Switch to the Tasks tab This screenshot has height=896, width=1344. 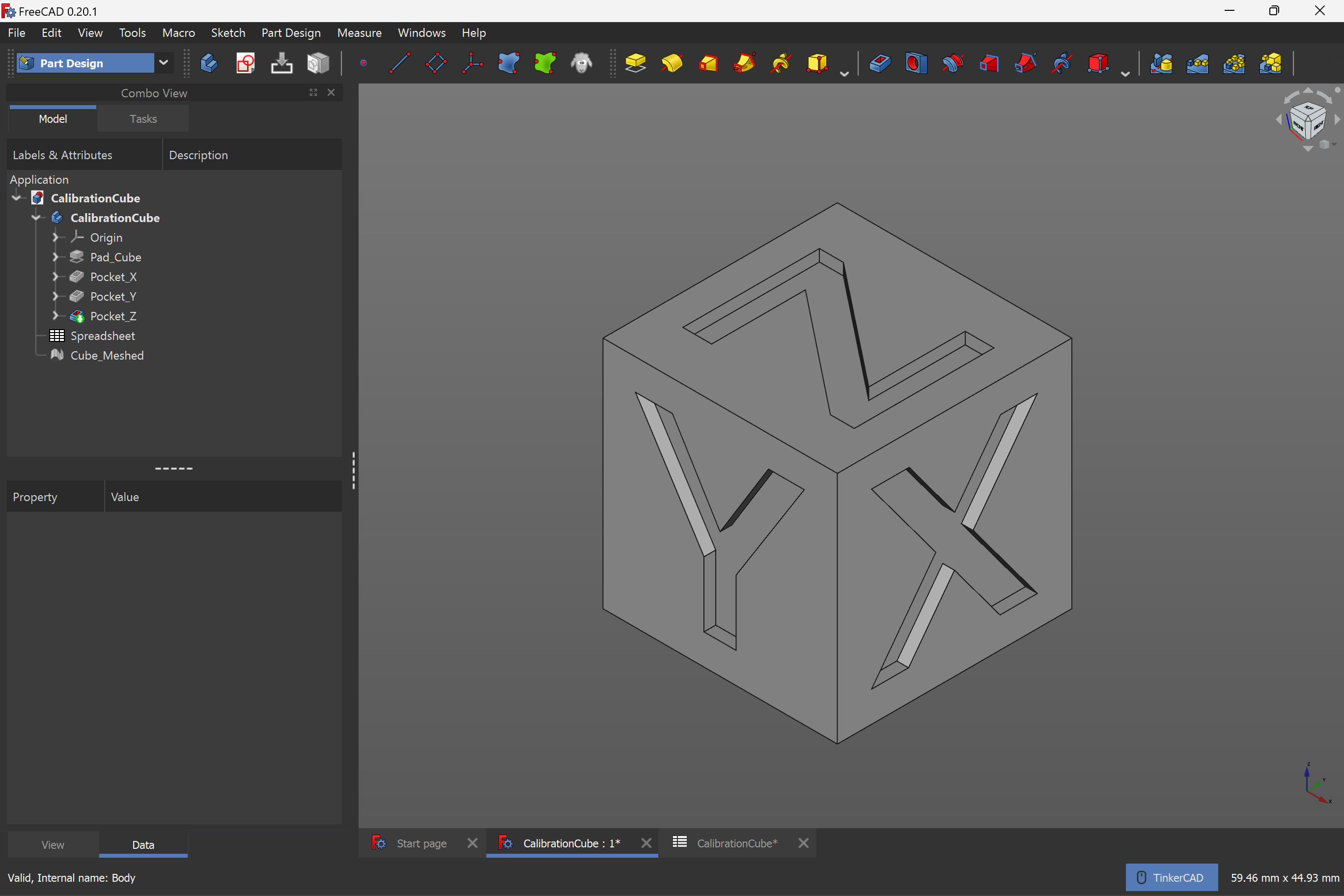click(143, 118)
